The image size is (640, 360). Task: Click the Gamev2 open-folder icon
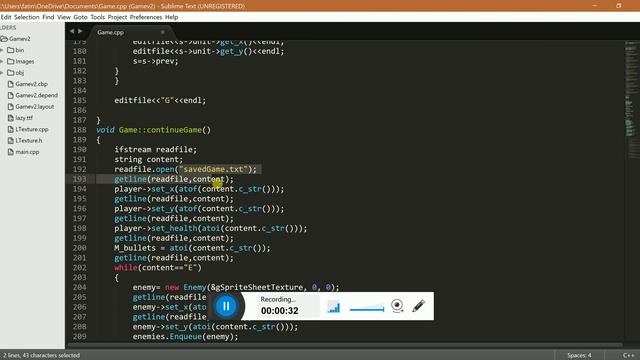4,39
